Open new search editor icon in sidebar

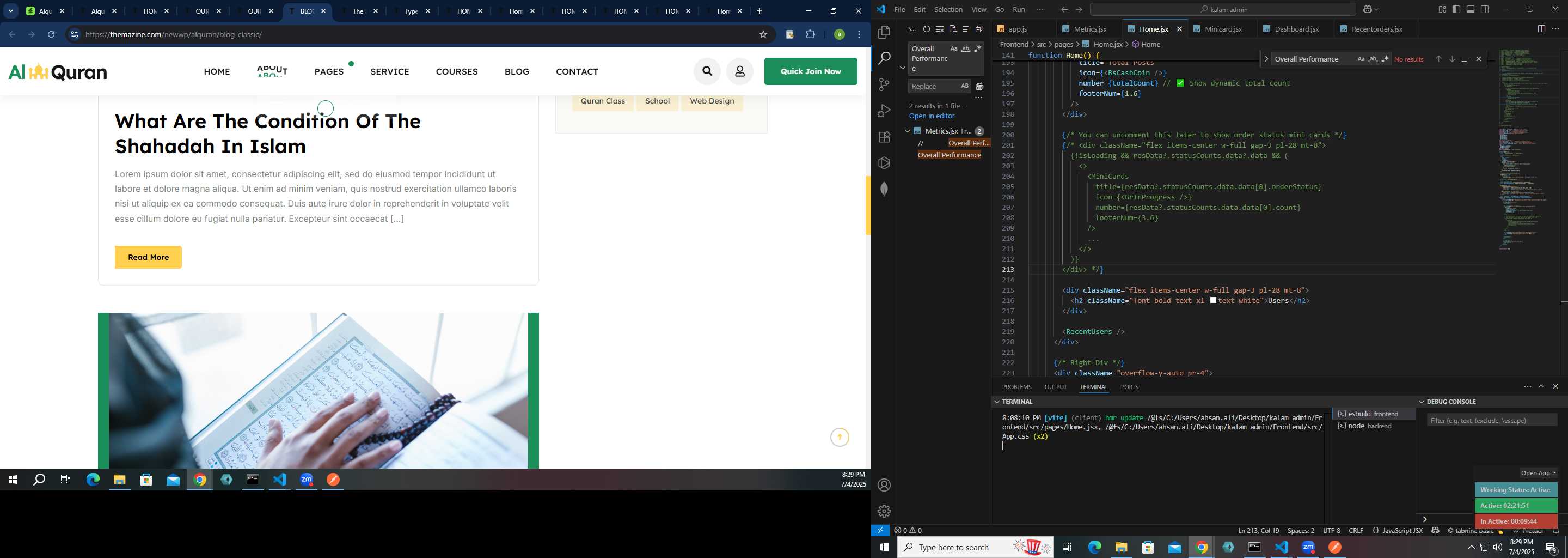pos(953,29)
